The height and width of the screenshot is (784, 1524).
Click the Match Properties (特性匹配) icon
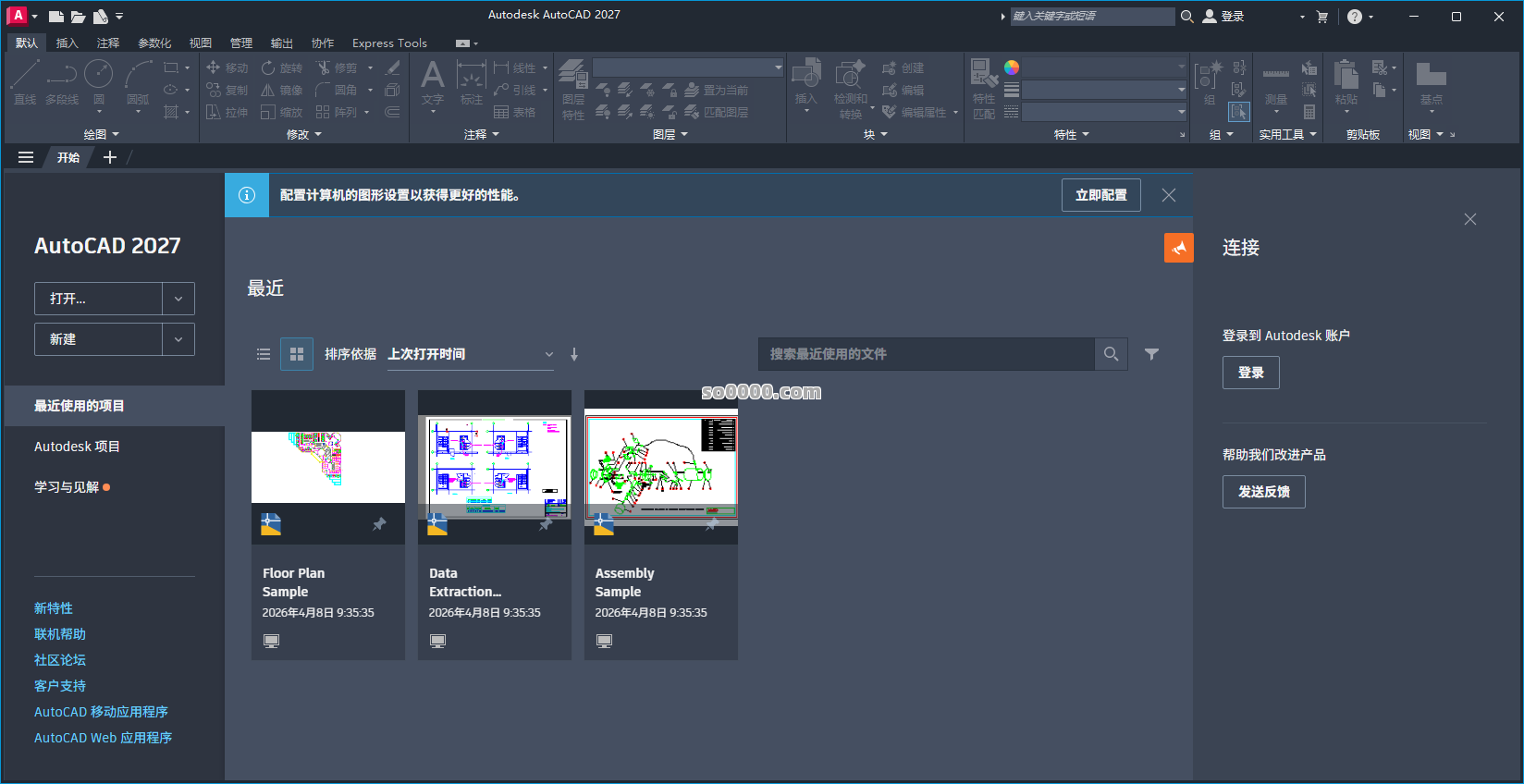tap(984, 88)
